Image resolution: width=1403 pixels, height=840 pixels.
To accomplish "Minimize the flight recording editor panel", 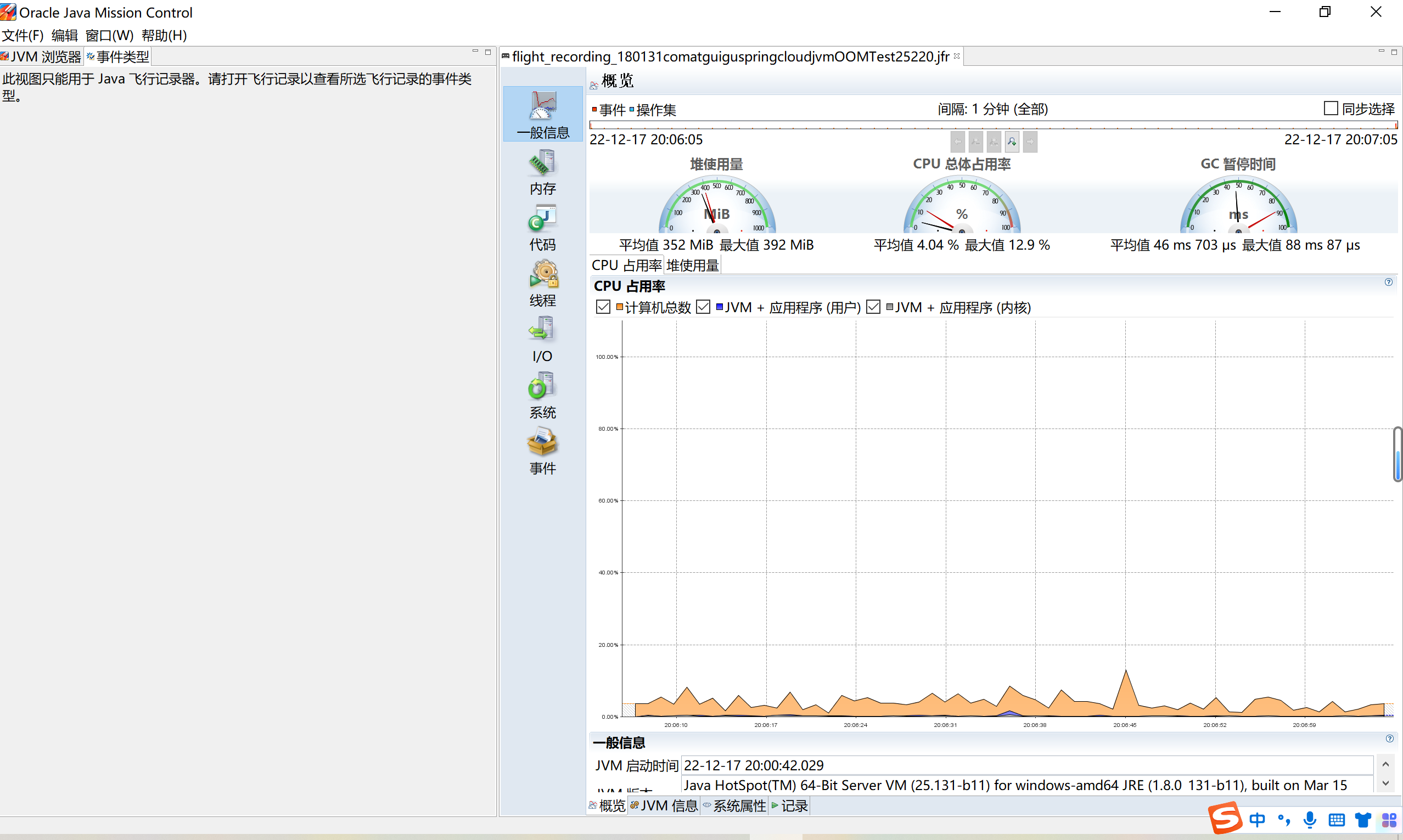I will [1381, 52].
